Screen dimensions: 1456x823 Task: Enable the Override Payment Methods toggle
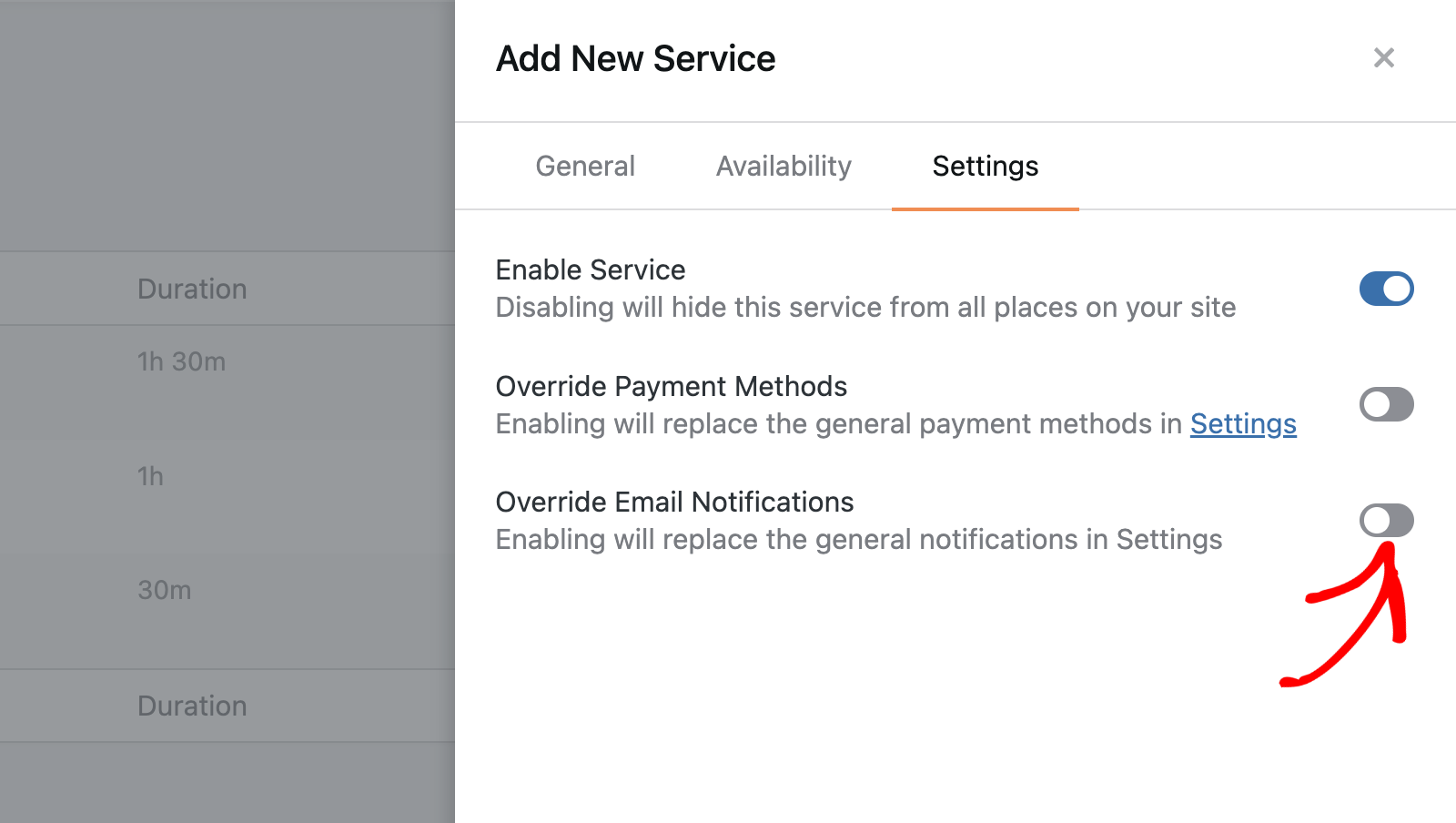pos(1385,405)
